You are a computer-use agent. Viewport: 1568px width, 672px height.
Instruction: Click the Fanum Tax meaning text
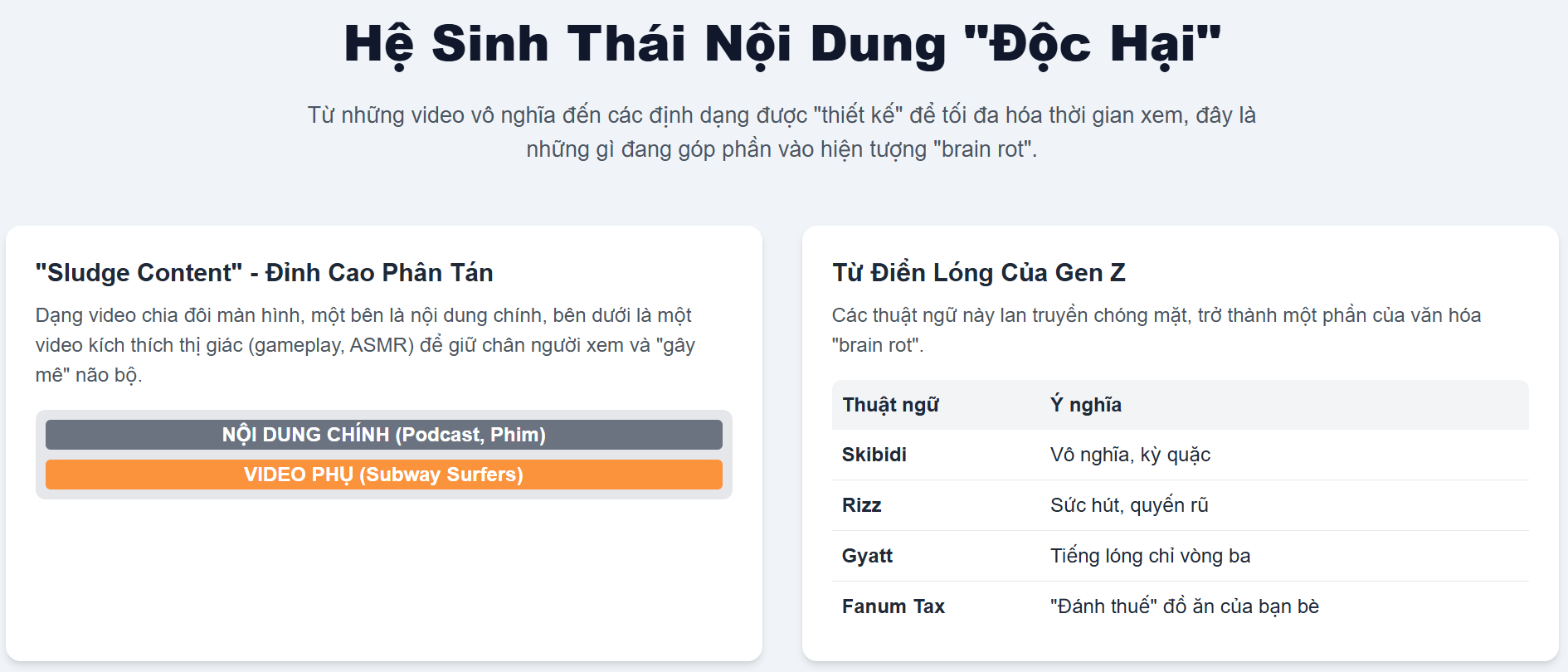point(1184,606)
